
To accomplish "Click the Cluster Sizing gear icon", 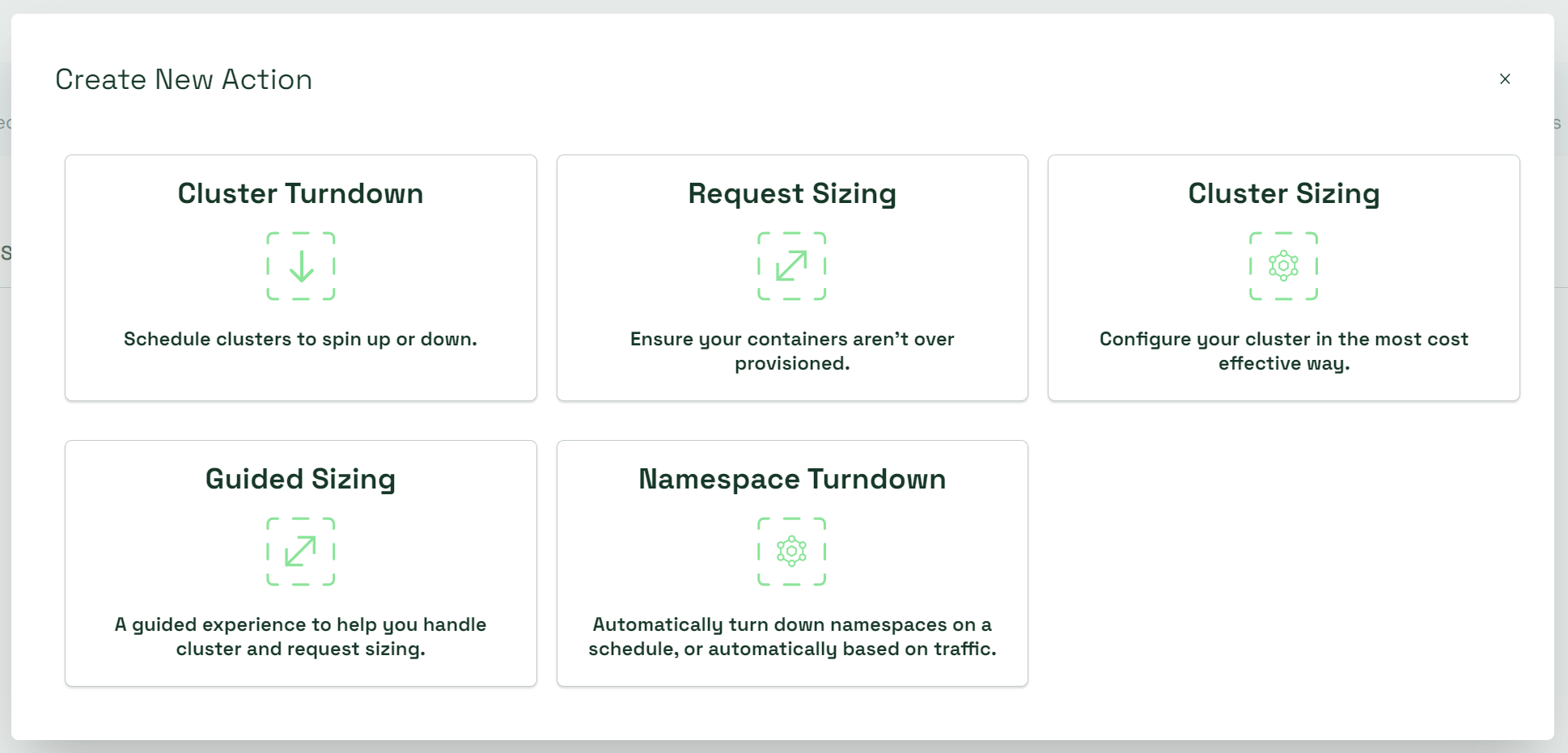I will coord(1283,266).
